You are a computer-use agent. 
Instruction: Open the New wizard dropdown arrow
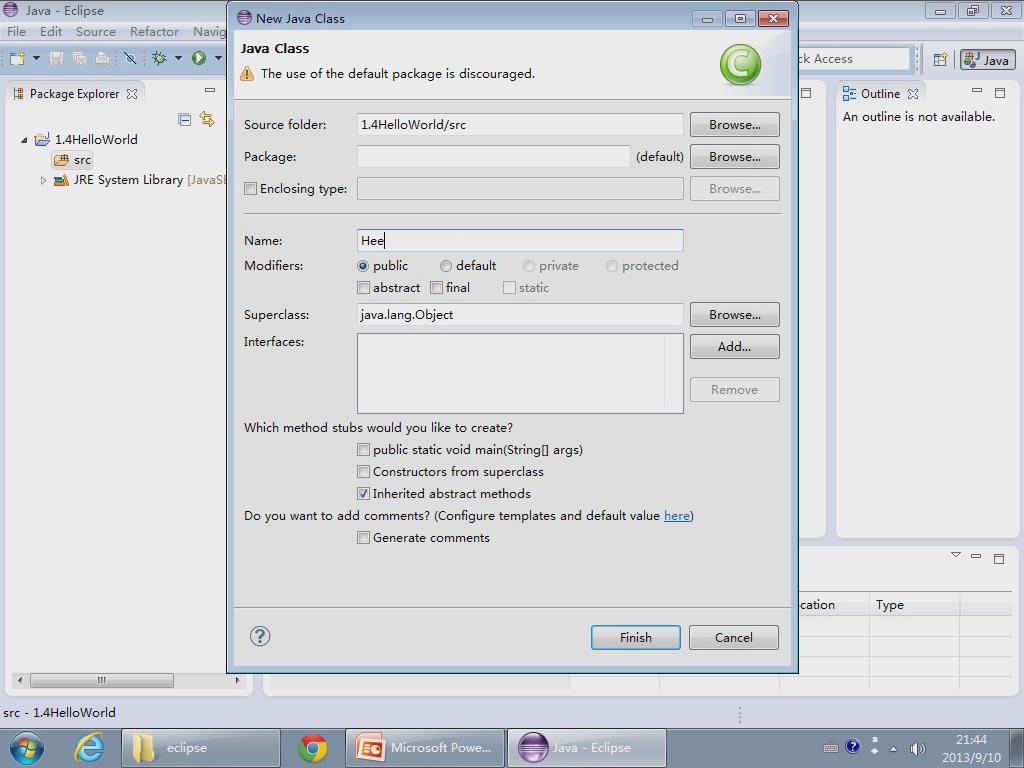click(x=37, y=59)
